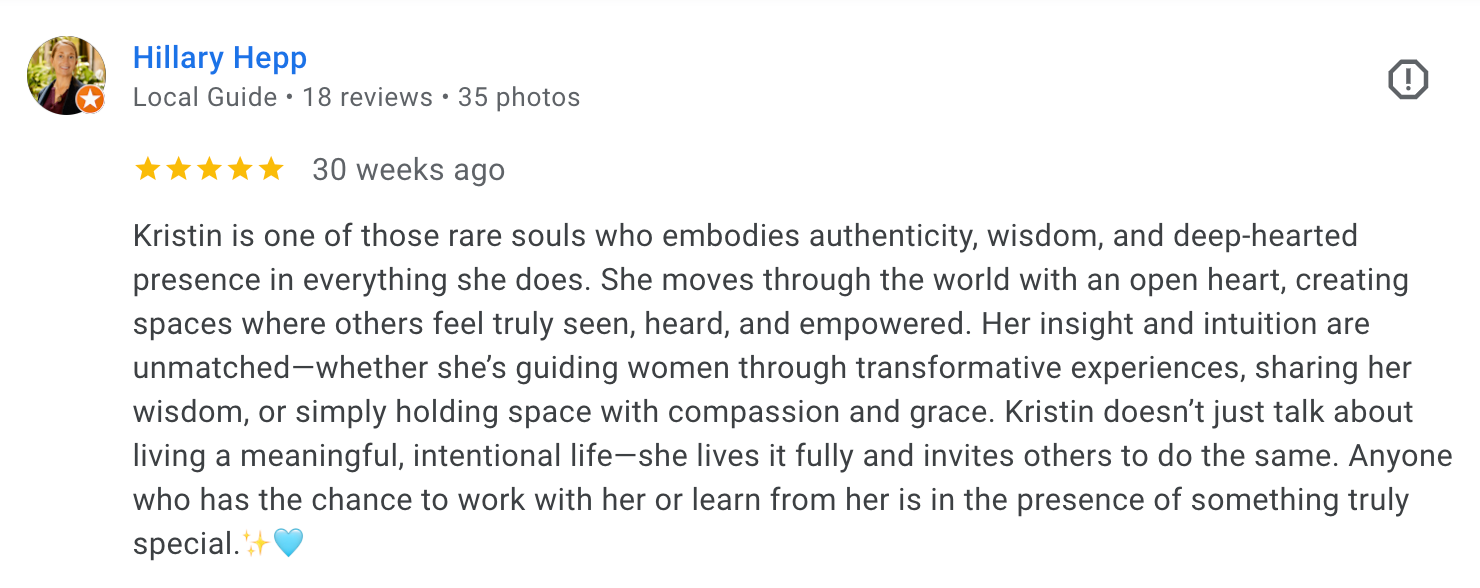
Task: Flag this review as inappropriate
Action: tap(1408, 80)
